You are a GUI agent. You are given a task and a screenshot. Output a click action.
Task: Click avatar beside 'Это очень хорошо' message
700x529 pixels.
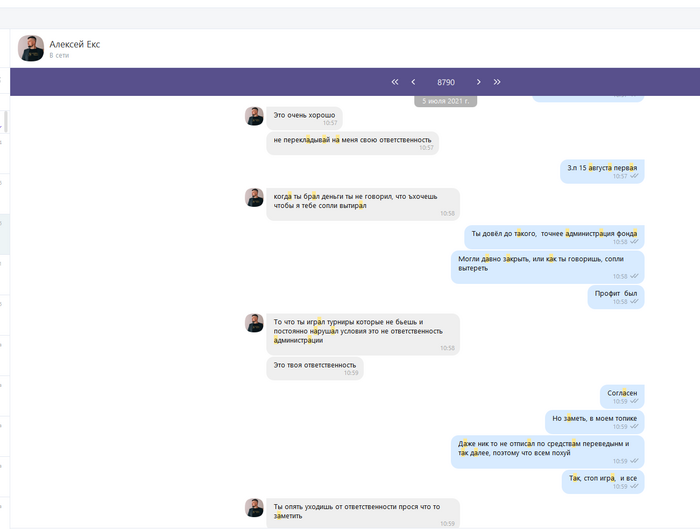point(254,116)
